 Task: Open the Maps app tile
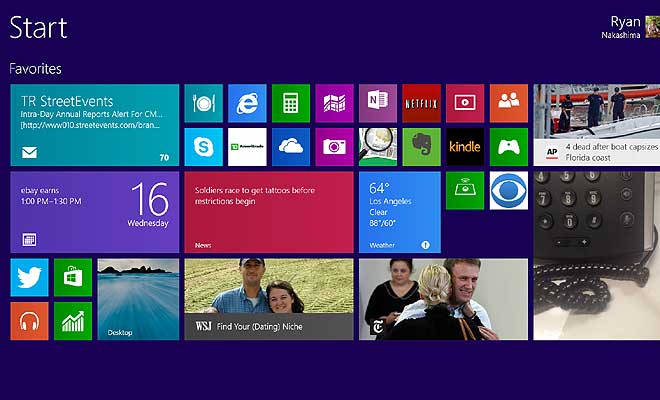point(334,103)
